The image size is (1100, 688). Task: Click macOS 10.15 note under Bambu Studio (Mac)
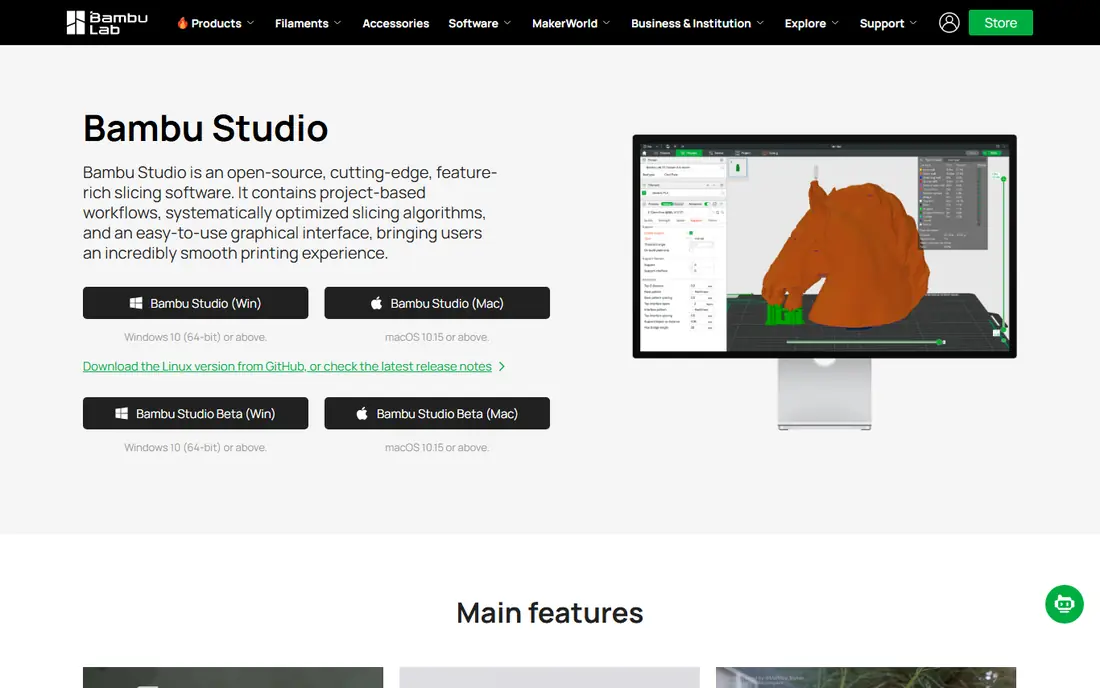[437, 337]
